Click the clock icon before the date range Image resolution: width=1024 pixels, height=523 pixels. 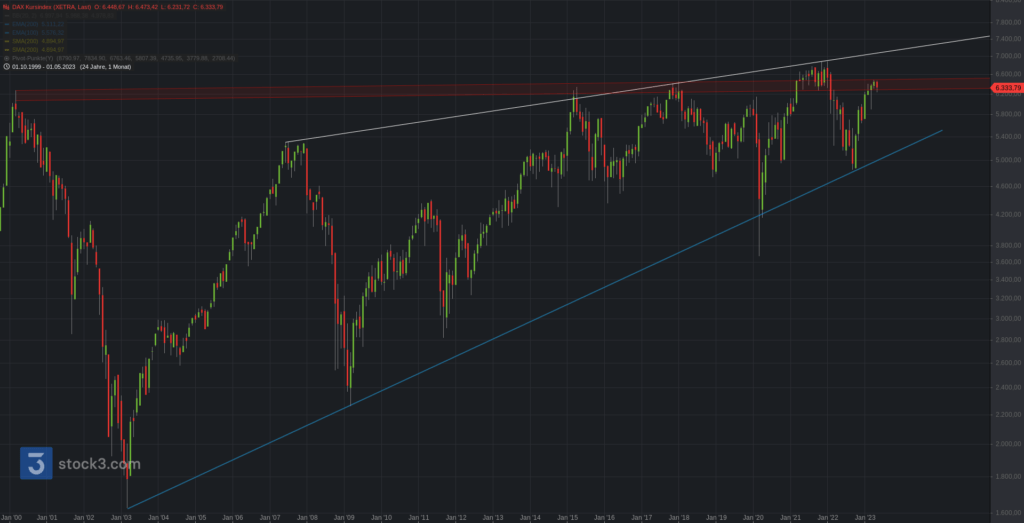click(7, 67)
